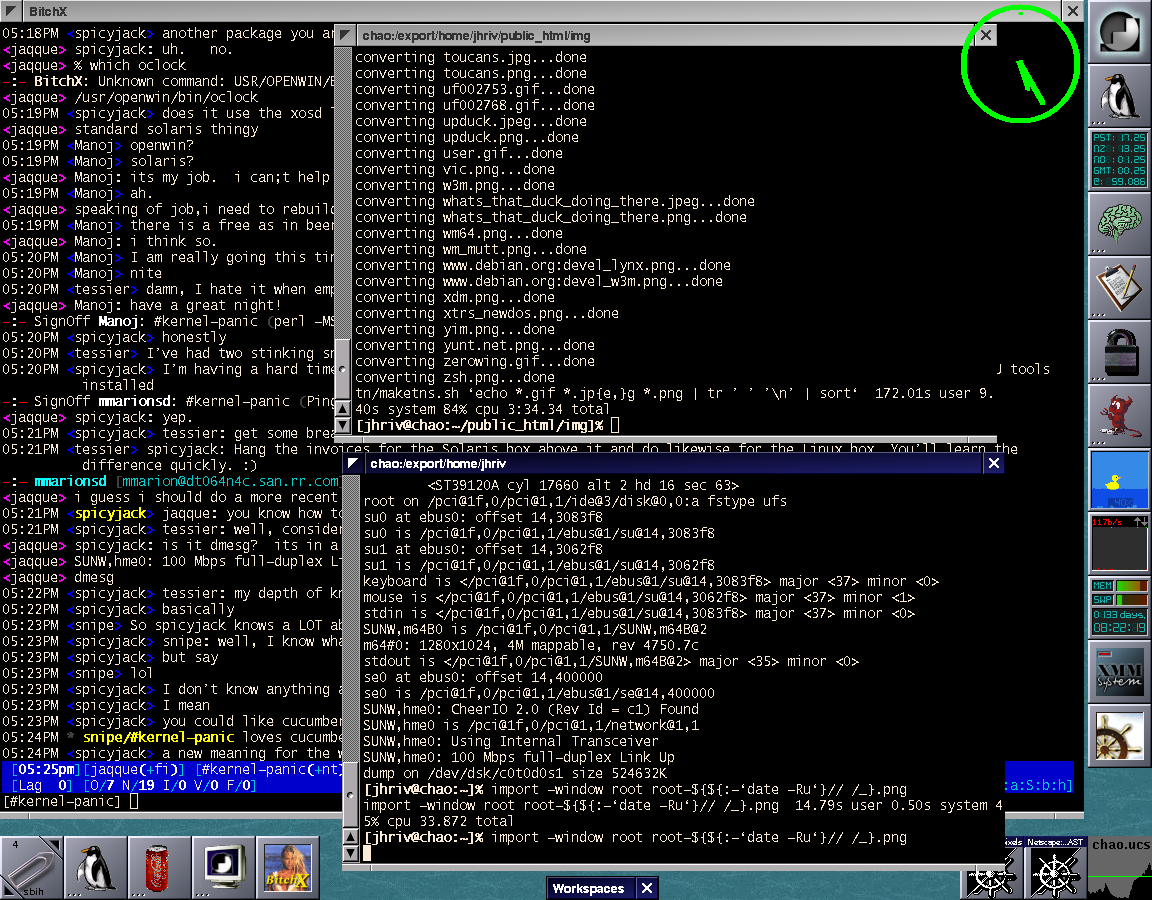Click the "SignOff Manoj" line in BitchX

[x=168, y=322]
